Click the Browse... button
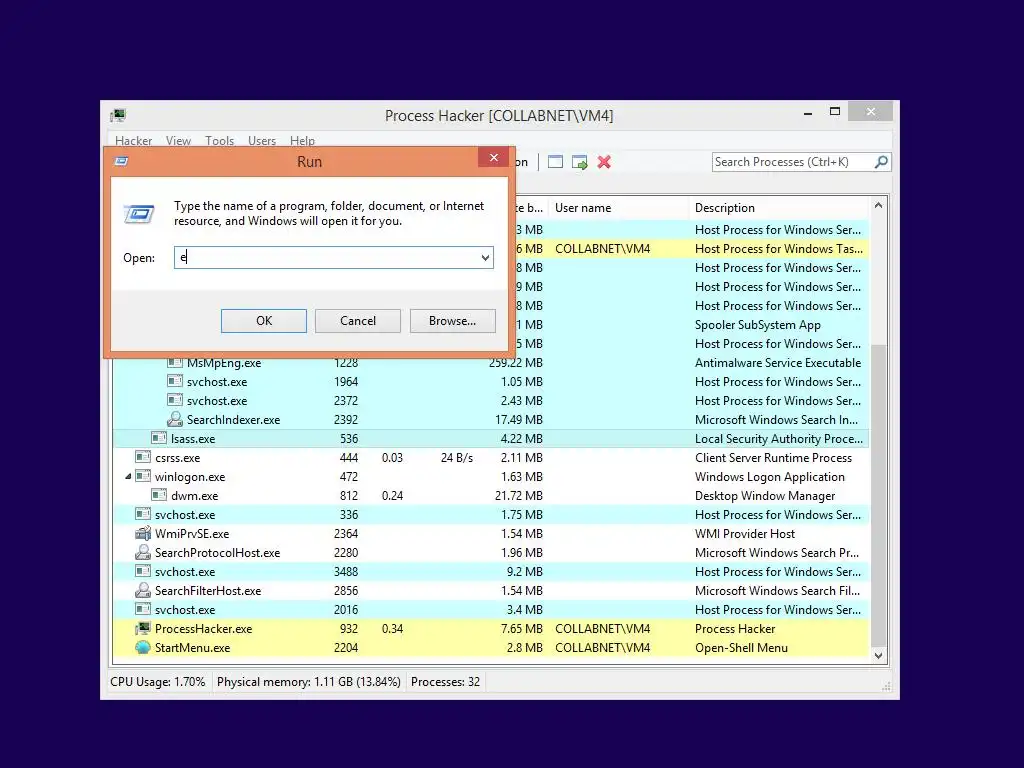The height and width of the screenshot is (768, 1024). point(453,321)
